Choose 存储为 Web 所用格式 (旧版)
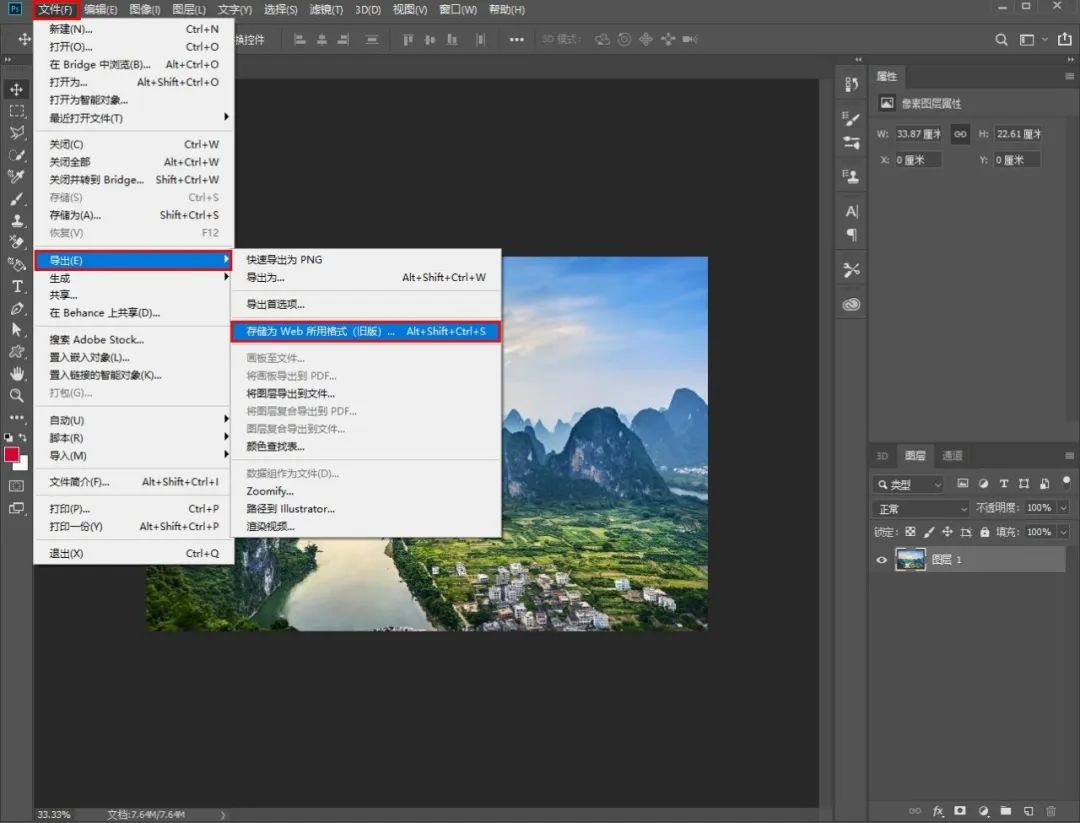Image resolution: width=1080 pixels, height=823 pixels. click(x=366, y=331)
